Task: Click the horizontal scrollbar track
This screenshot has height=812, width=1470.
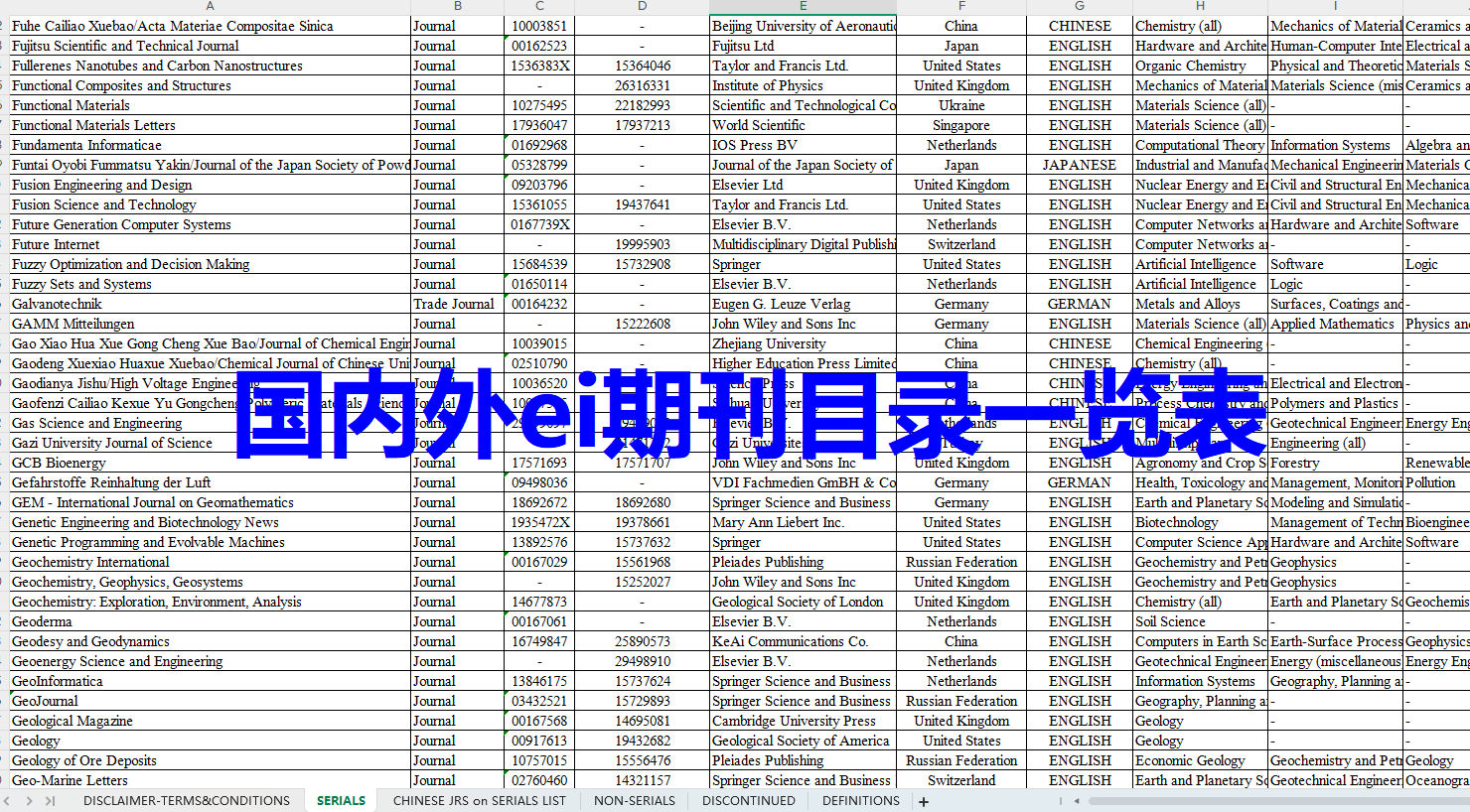Action: click(x=1281, y=801)
